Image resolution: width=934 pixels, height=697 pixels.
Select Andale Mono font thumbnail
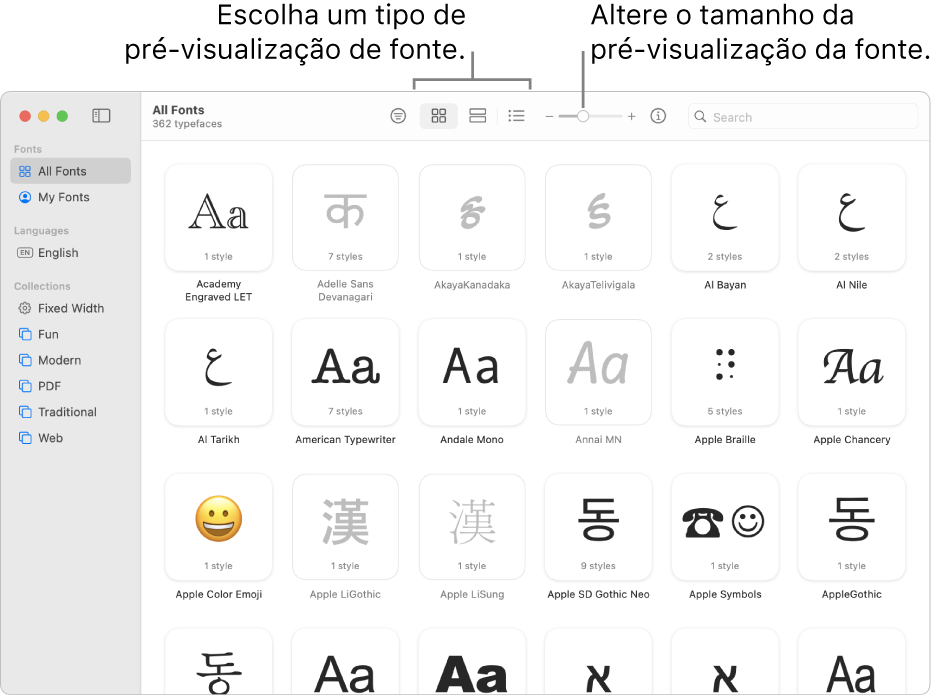[472, 373]
